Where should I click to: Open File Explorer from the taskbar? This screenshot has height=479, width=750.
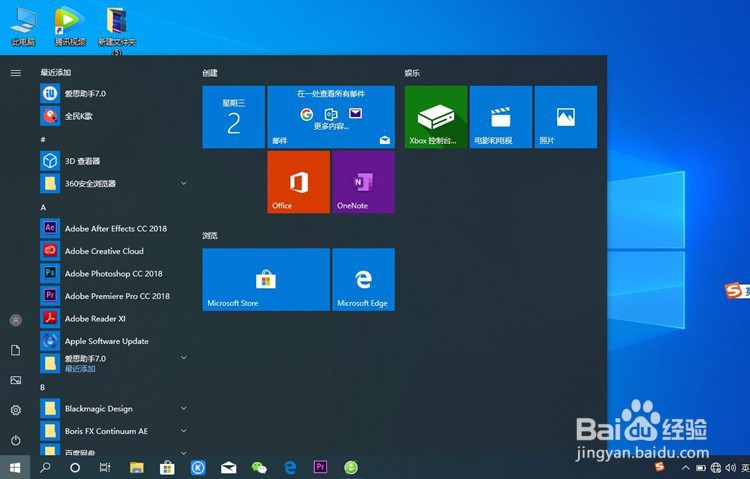tap(137, 468)
